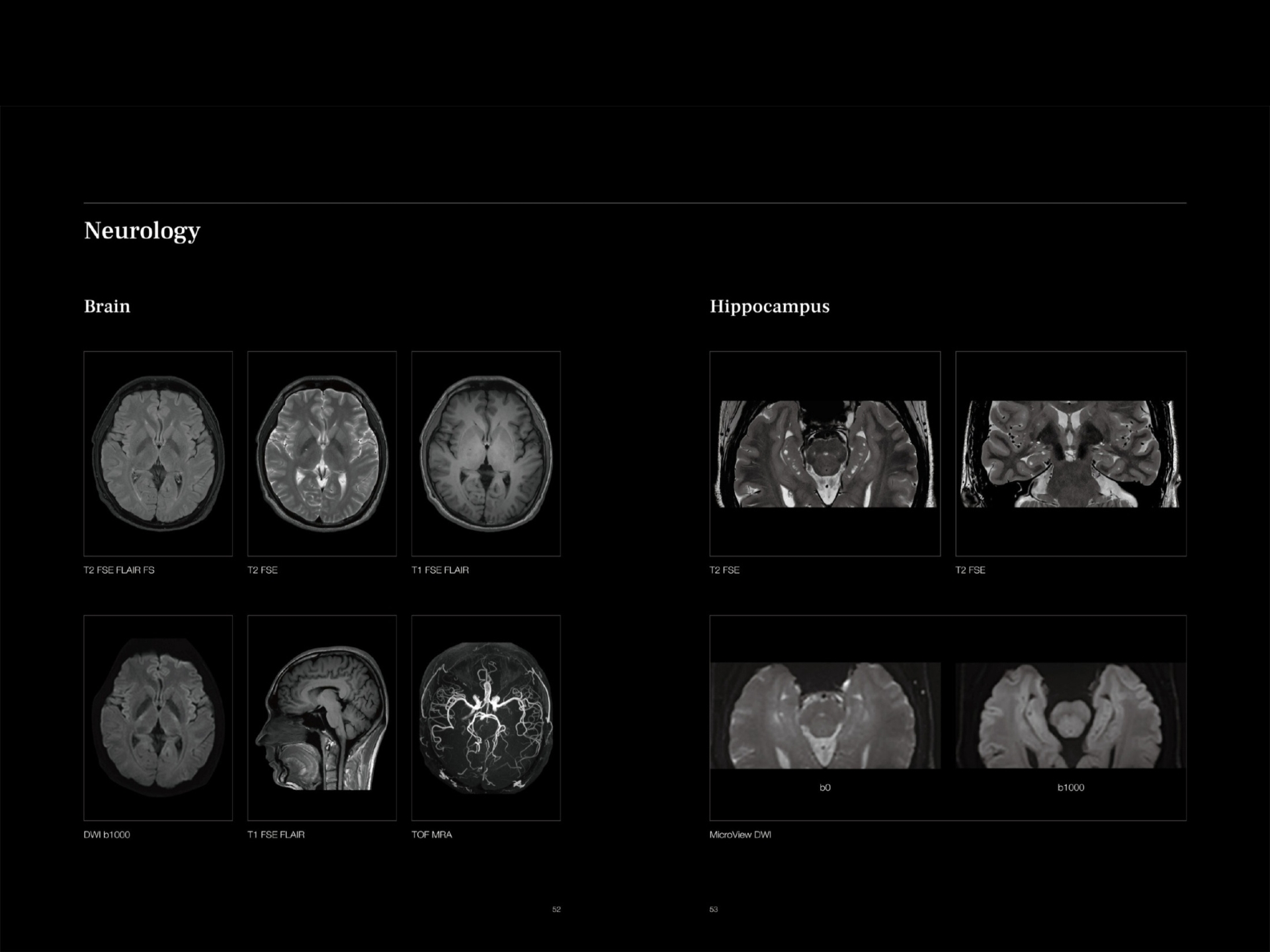Select the coronal T2 FSE hippocampus image
This screenshot has height=952, width=1270.
(x=1070, y=454)
